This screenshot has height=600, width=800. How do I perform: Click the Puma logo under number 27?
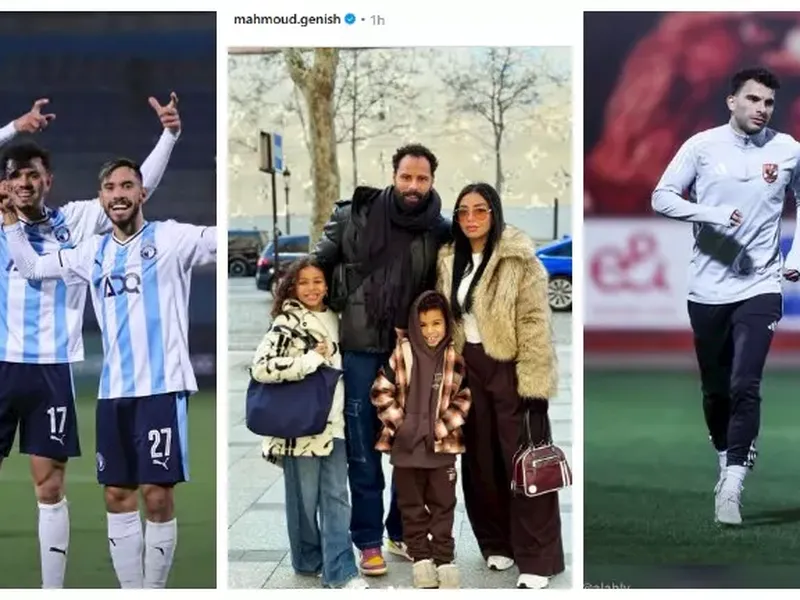click(162, 463)
